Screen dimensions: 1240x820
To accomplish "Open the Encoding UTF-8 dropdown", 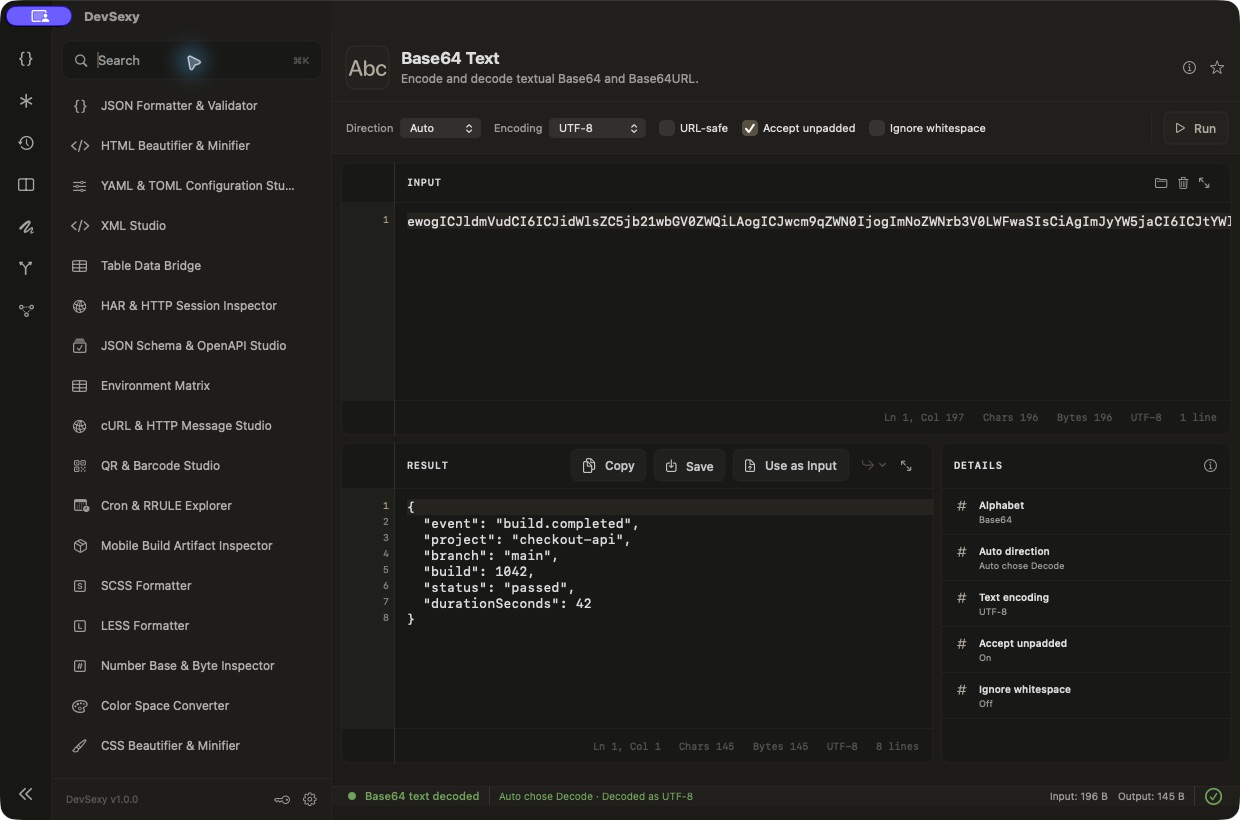I will [597, 128].
